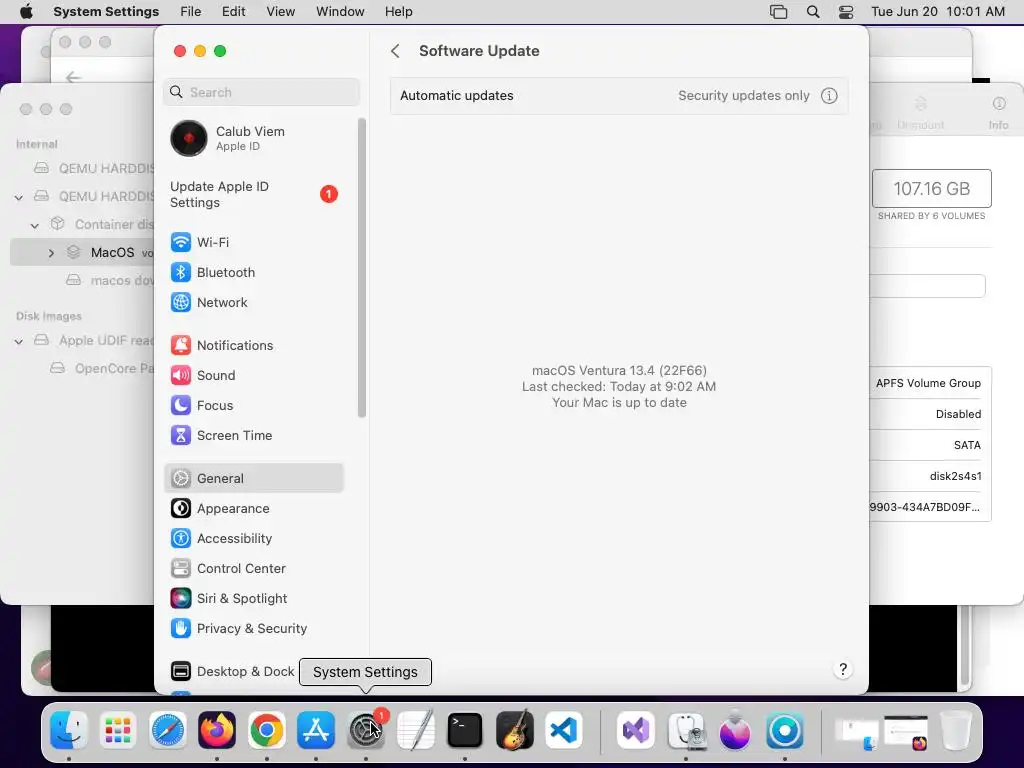This screenshot has height=768, width=1024.
Task: Open Desktop & Dock settings
Action: tap(232, 671)
